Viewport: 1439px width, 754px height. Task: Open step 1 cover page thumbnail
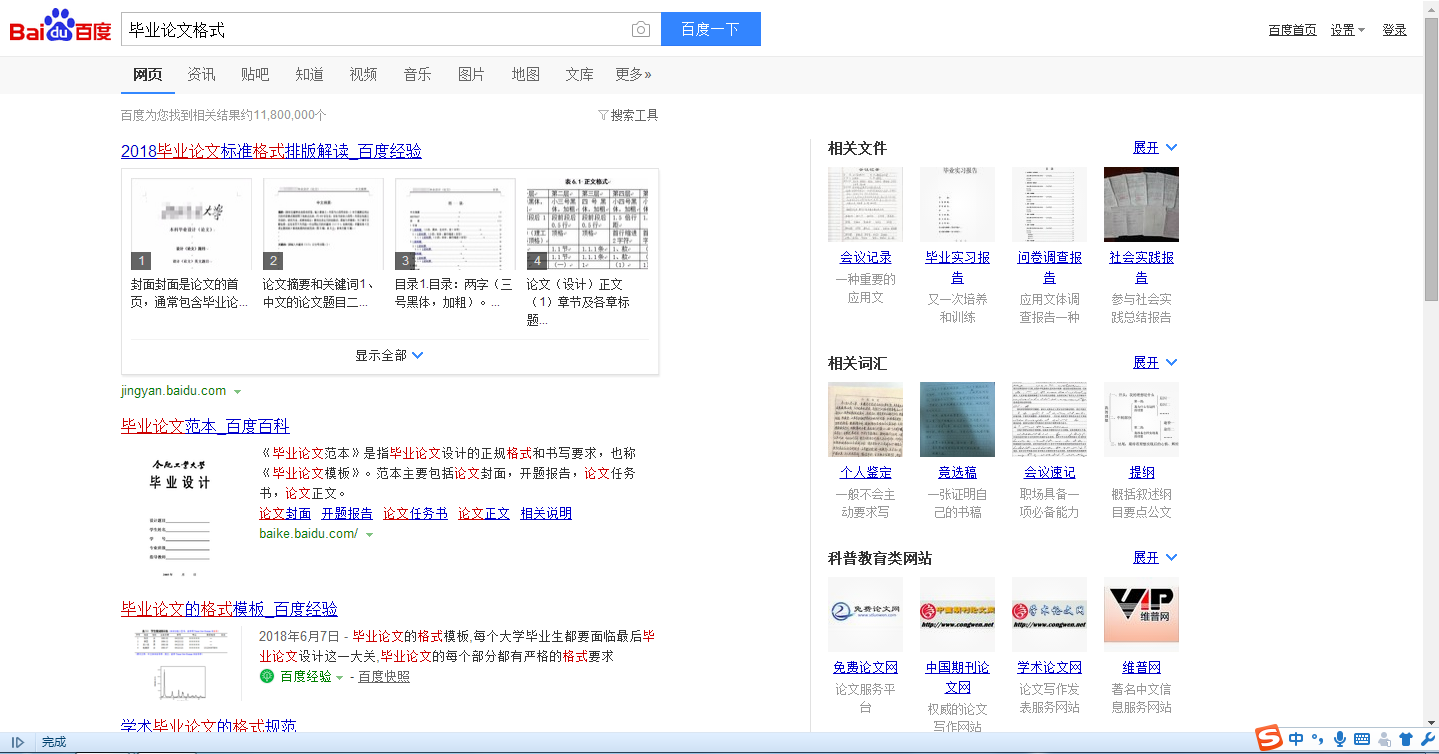pyautogui.click(x=191, y=225)
